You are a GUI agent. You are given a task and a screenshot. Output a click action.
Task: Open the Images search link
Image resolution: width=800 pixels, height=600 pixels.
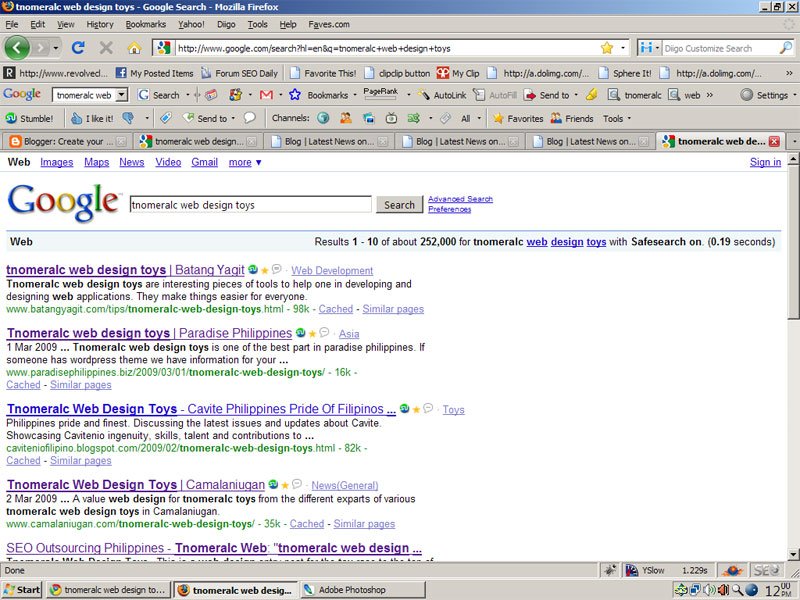tap(57, 162)
